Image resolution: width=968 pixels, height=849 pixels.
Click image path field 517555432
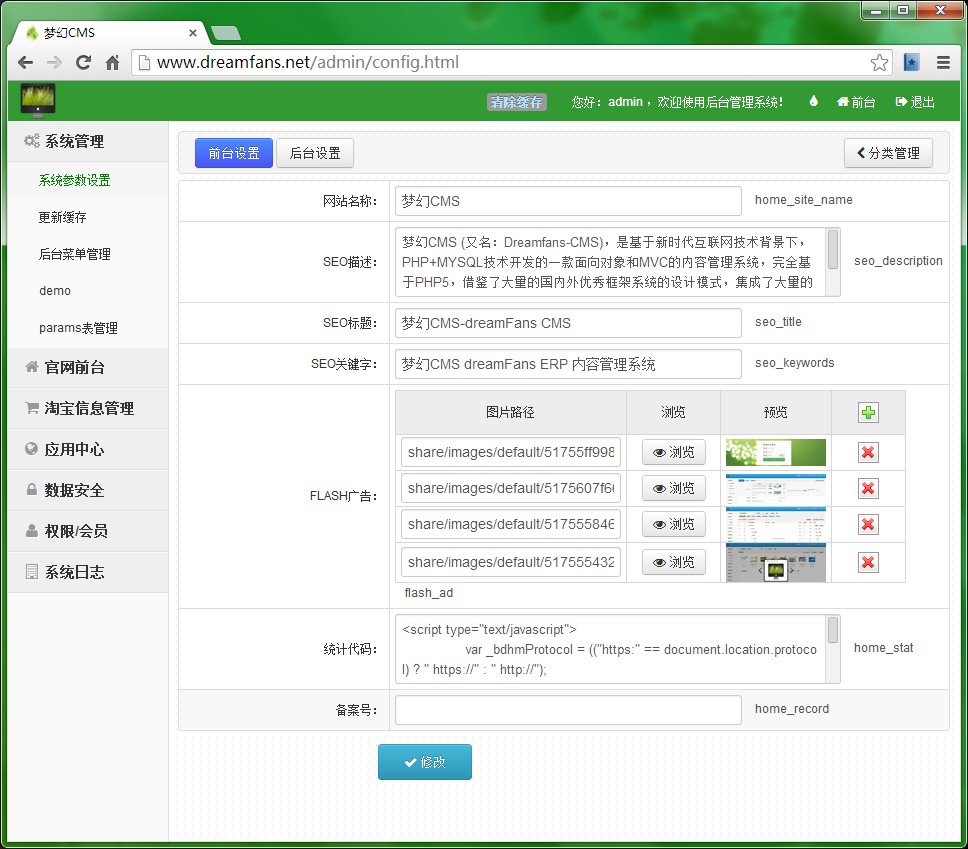coord(511,562)
